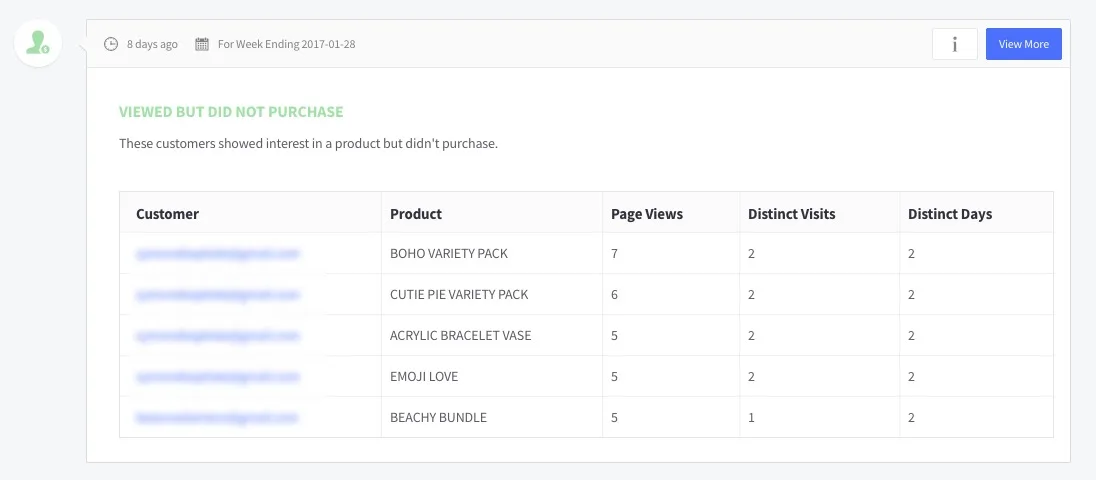This screenshot has height=480, width=1096.
Task: Click the 8 days ago timestamp
Action: point(152,44)
